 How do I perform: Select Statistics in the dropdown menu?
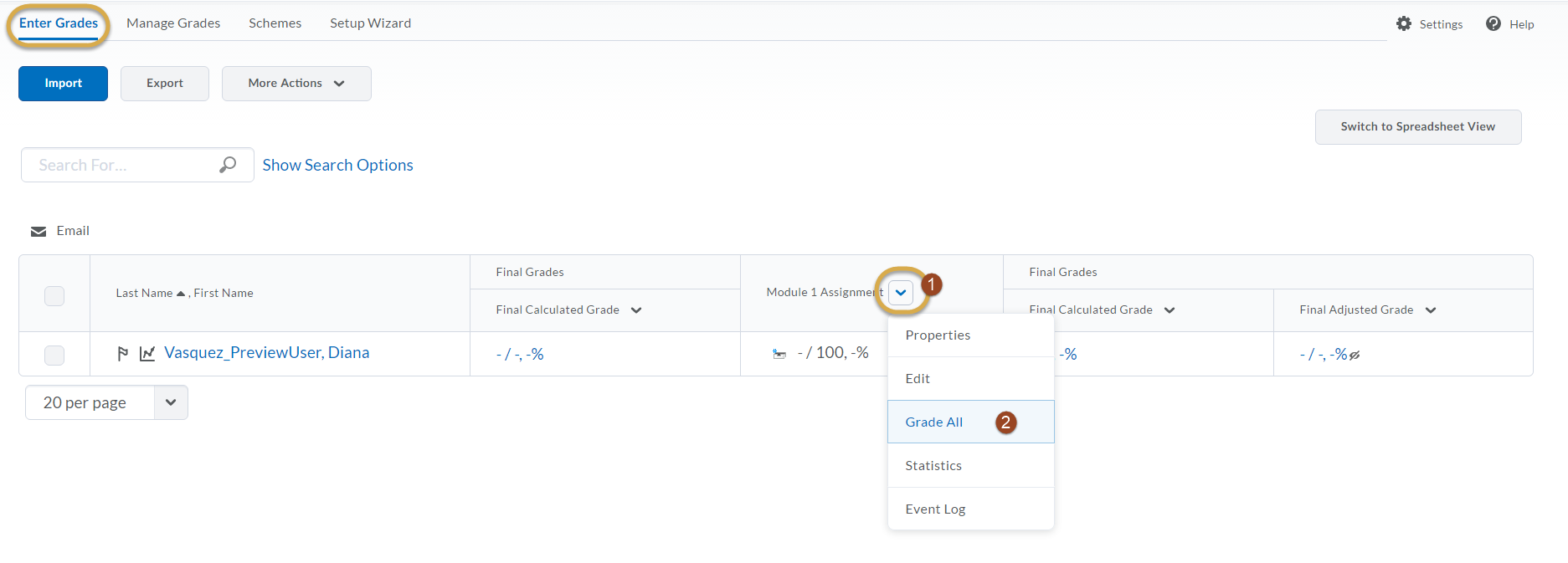(933, 466)
